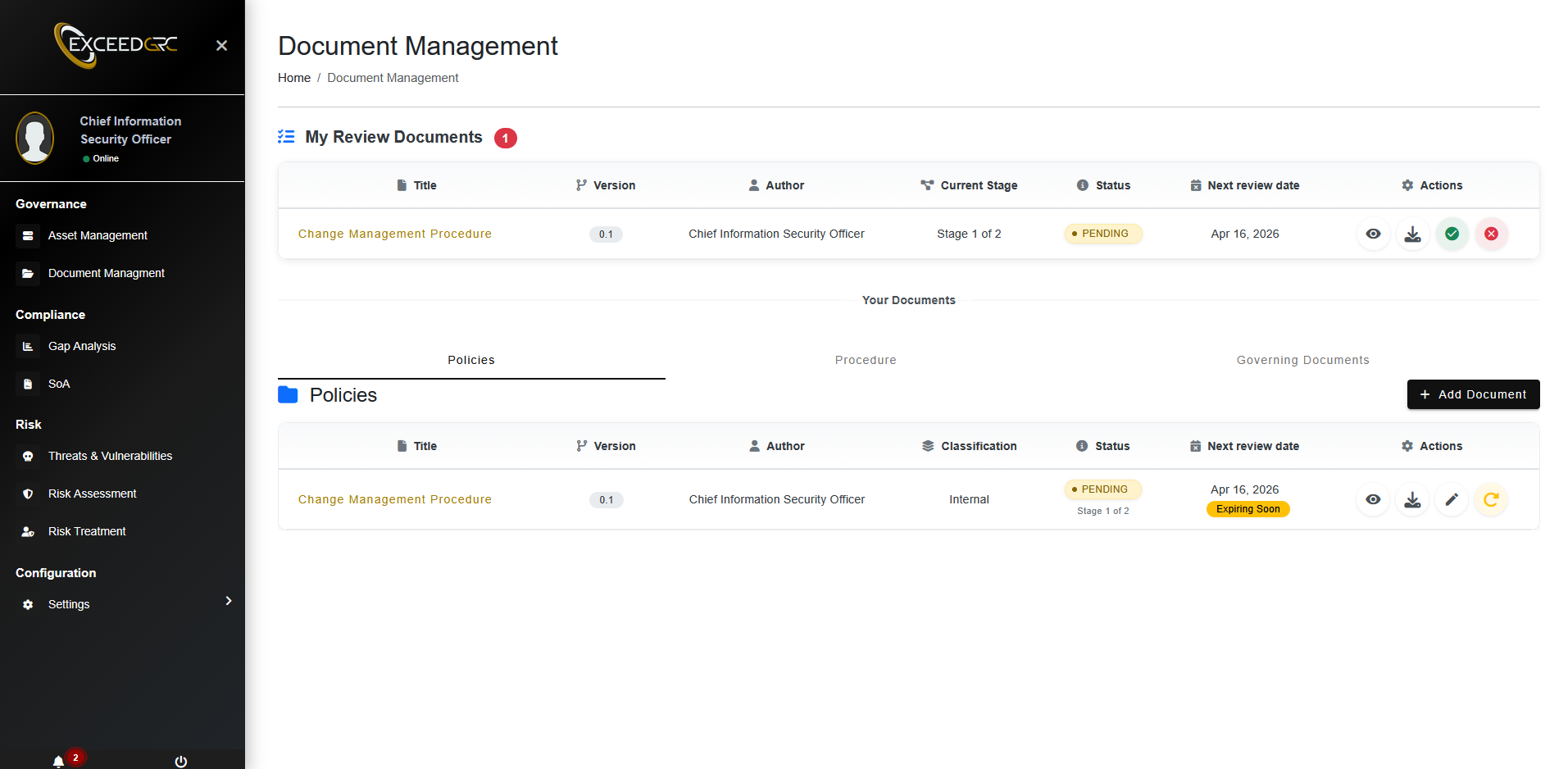
Task: Go to Home via breadcrumb link
Action: (x=293, y=78)
